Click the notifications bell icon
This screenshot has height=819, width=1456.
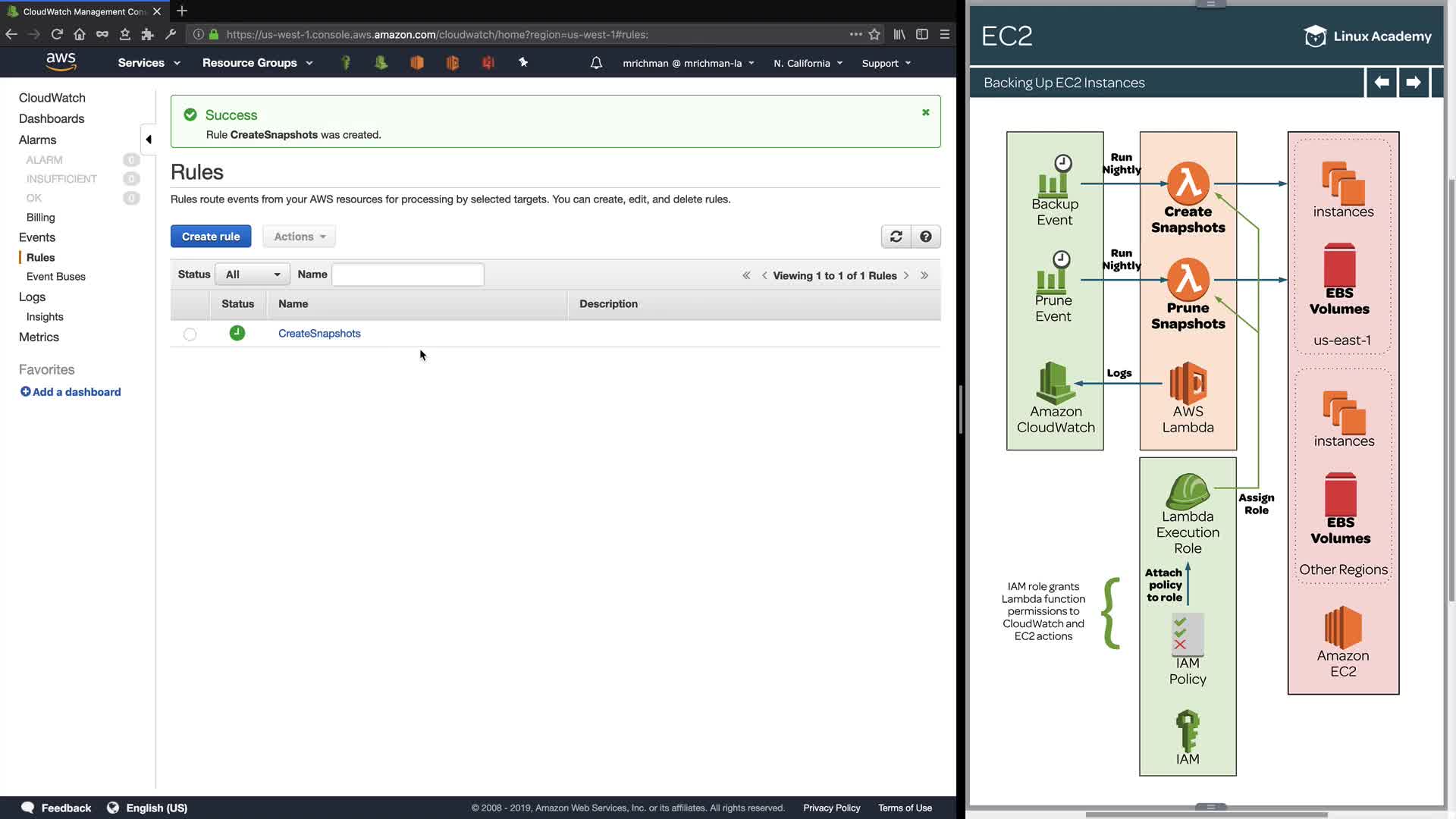pyautogui.click(x=596, y=63)
